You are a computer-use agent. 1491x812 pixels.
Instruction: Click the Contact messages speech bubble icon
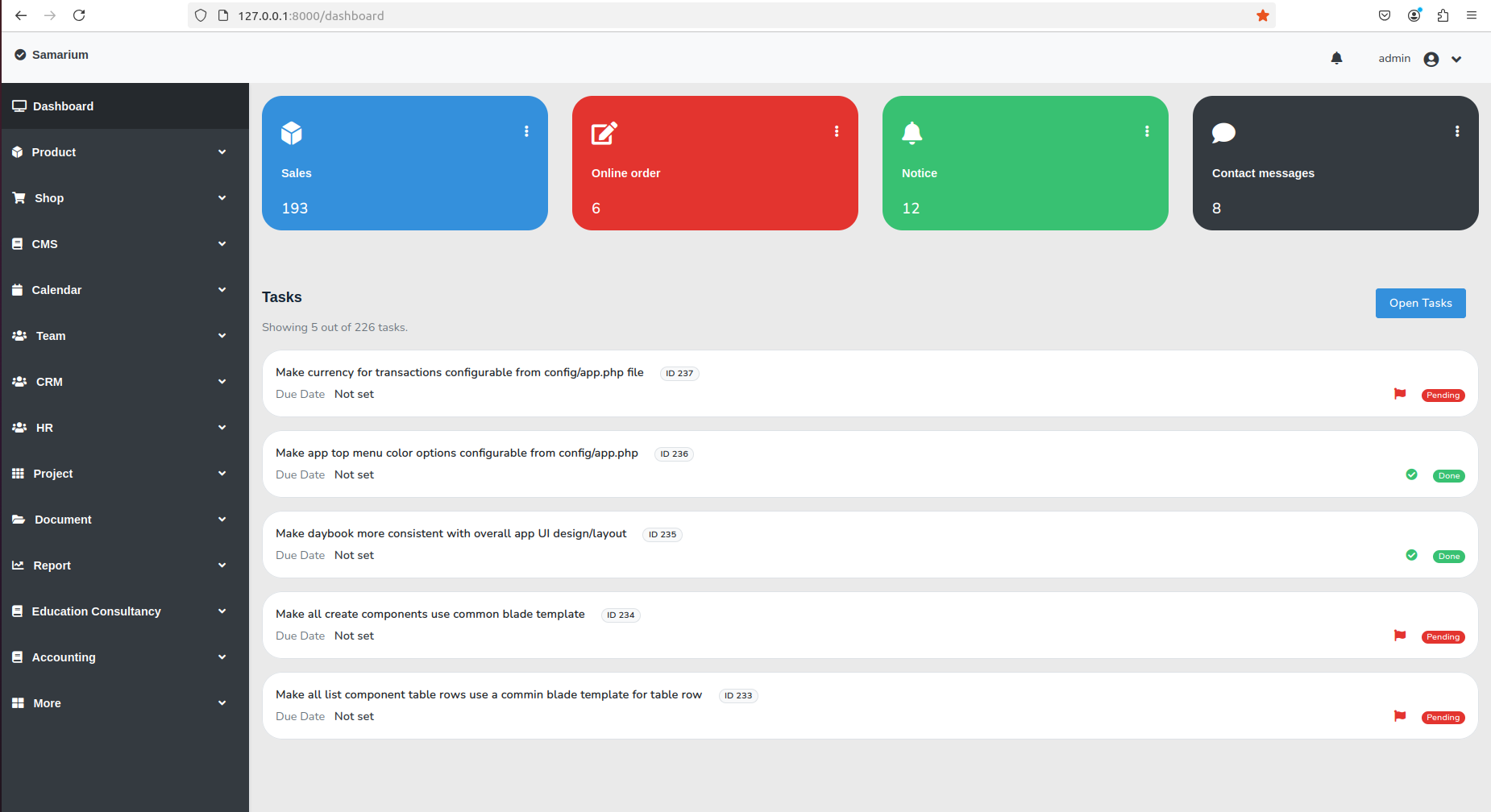click(1223, 133)
